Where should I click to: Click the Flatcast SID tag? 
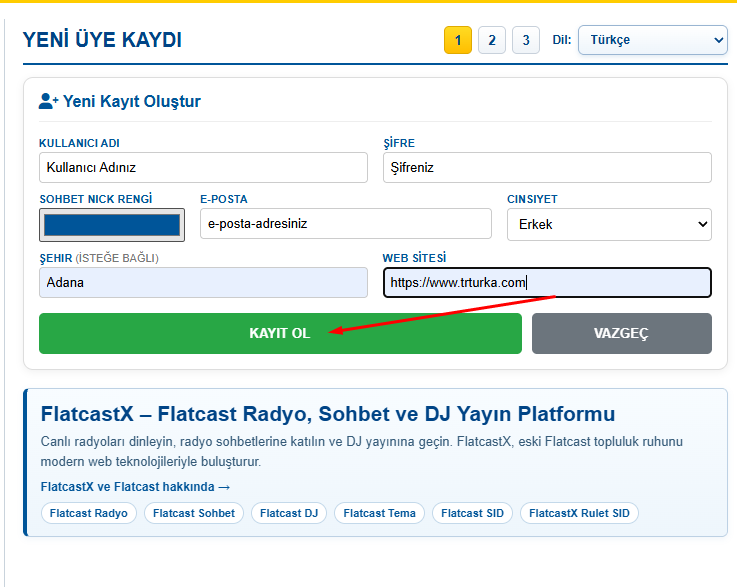(x=472, y=513)
